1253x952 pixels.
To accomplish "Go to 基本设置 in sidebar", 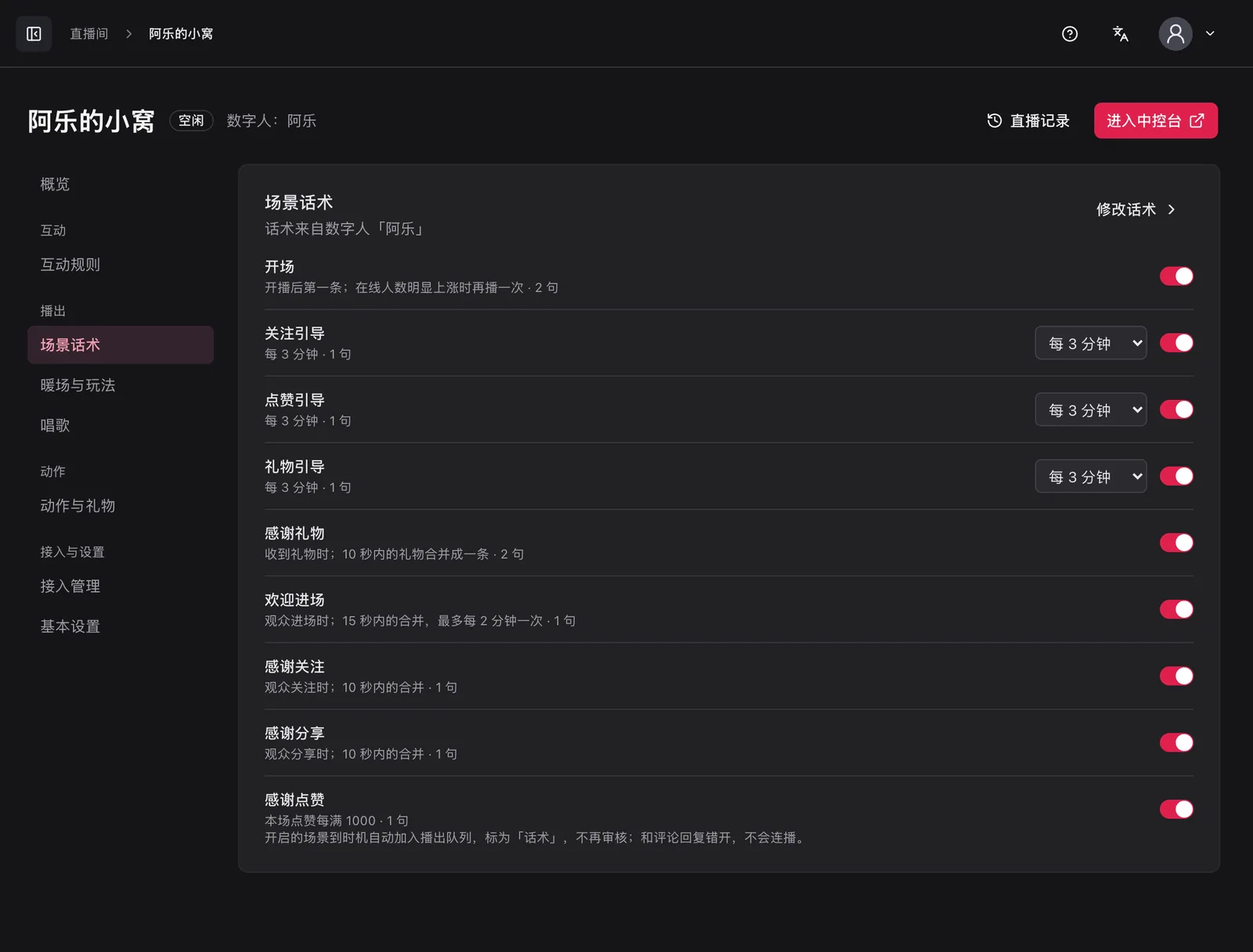I will [121, 626].
